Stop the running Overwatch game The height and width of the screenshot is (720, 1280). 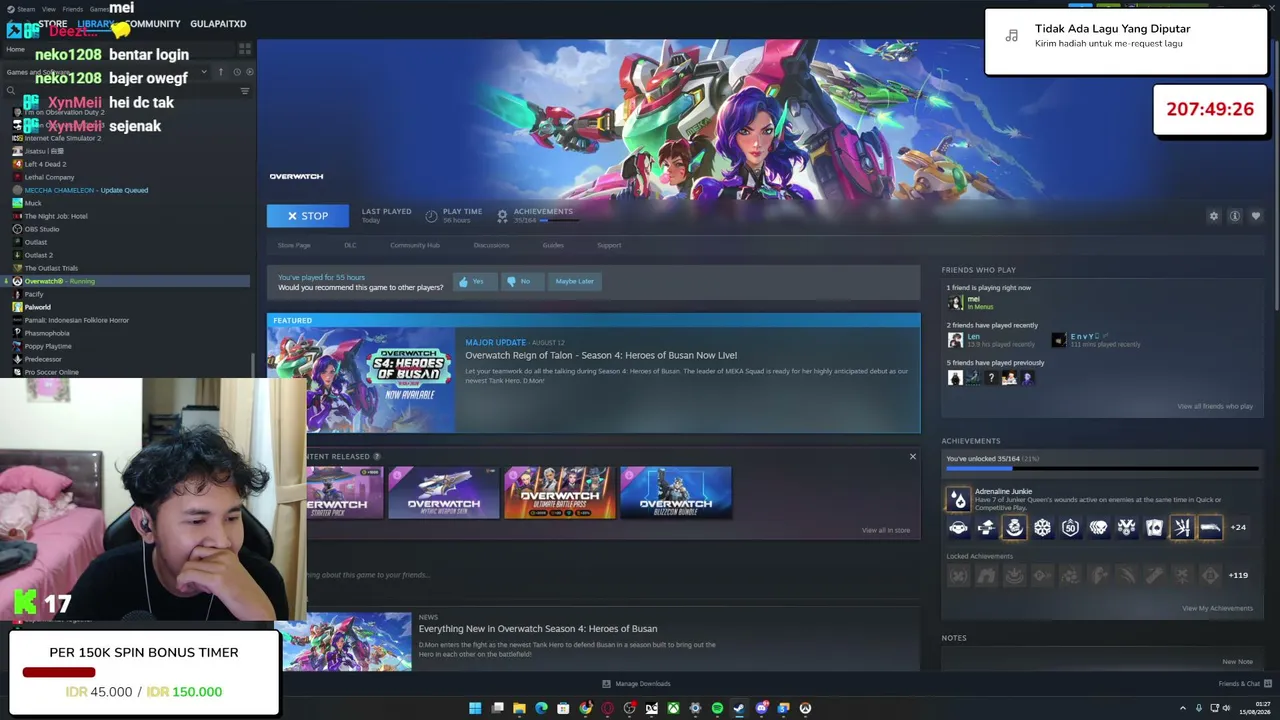pyautogui.click(x=308, y=216)
